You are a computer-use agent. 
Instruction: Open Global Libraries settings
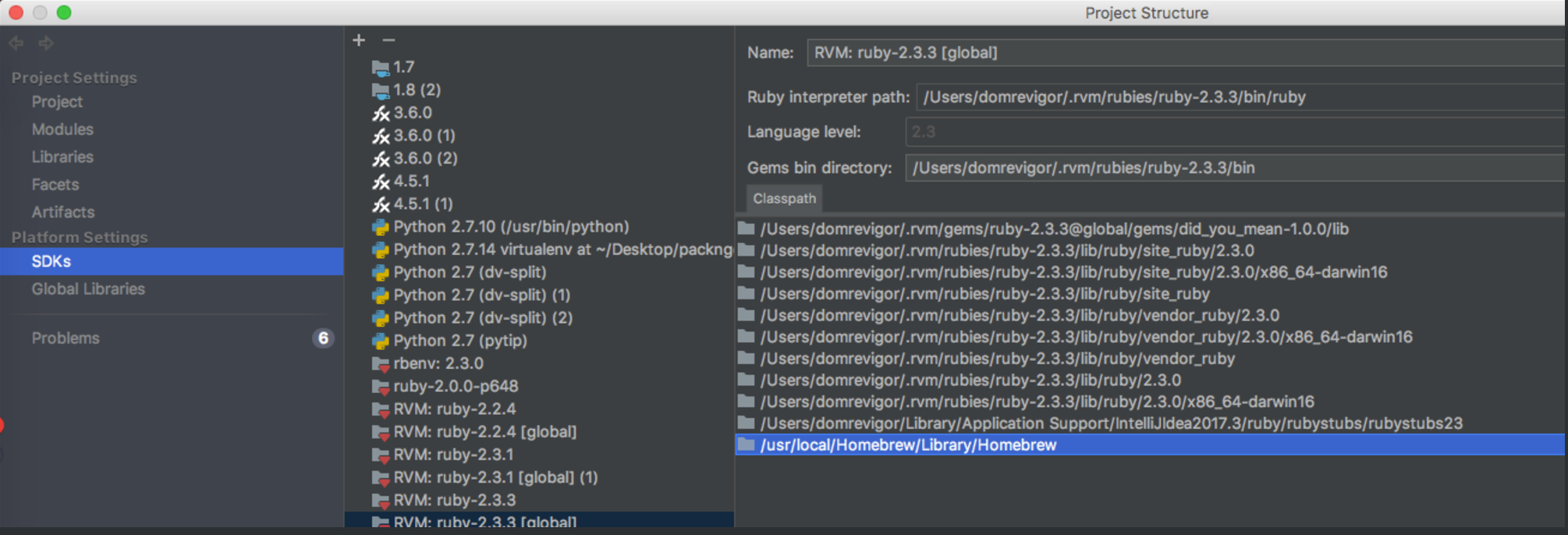click(88, 289)
